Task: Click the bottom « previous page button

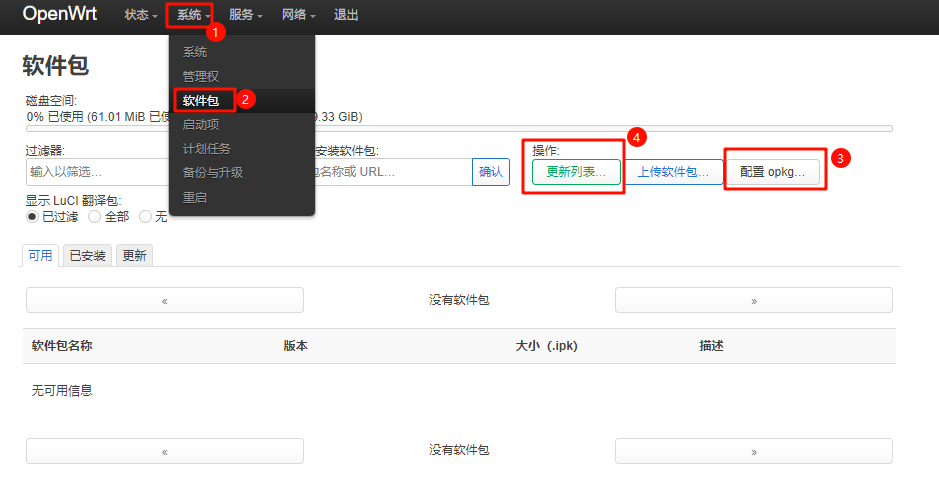Action: click(x=164, y=451)
